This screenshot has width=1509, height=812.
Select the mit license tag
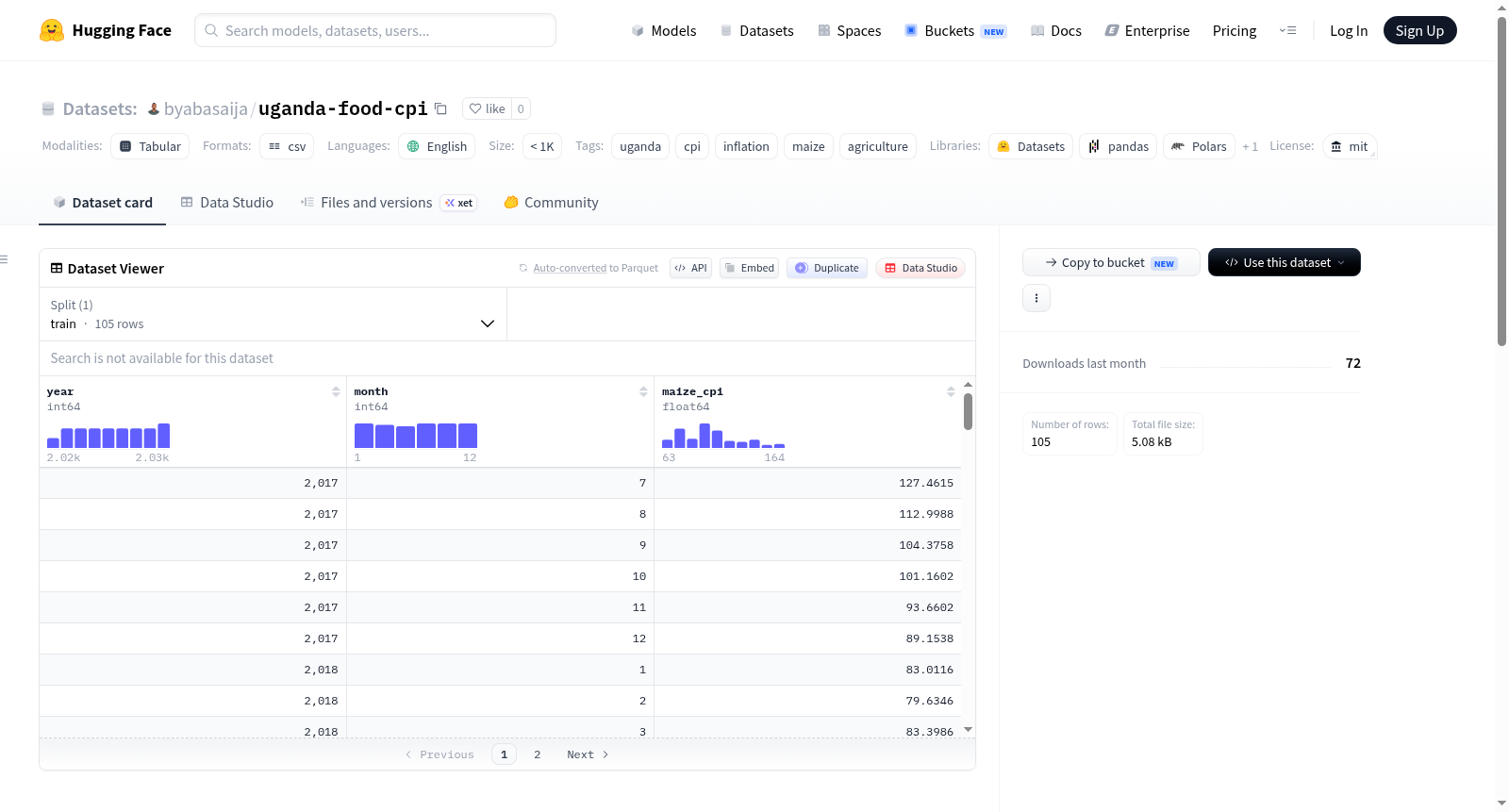pos(1350,146)
